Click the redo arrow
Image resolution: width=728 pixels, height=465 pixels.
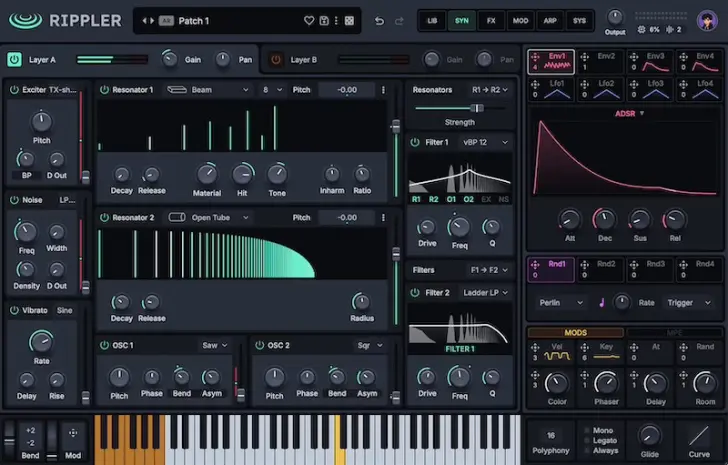[x=399, y=21]
